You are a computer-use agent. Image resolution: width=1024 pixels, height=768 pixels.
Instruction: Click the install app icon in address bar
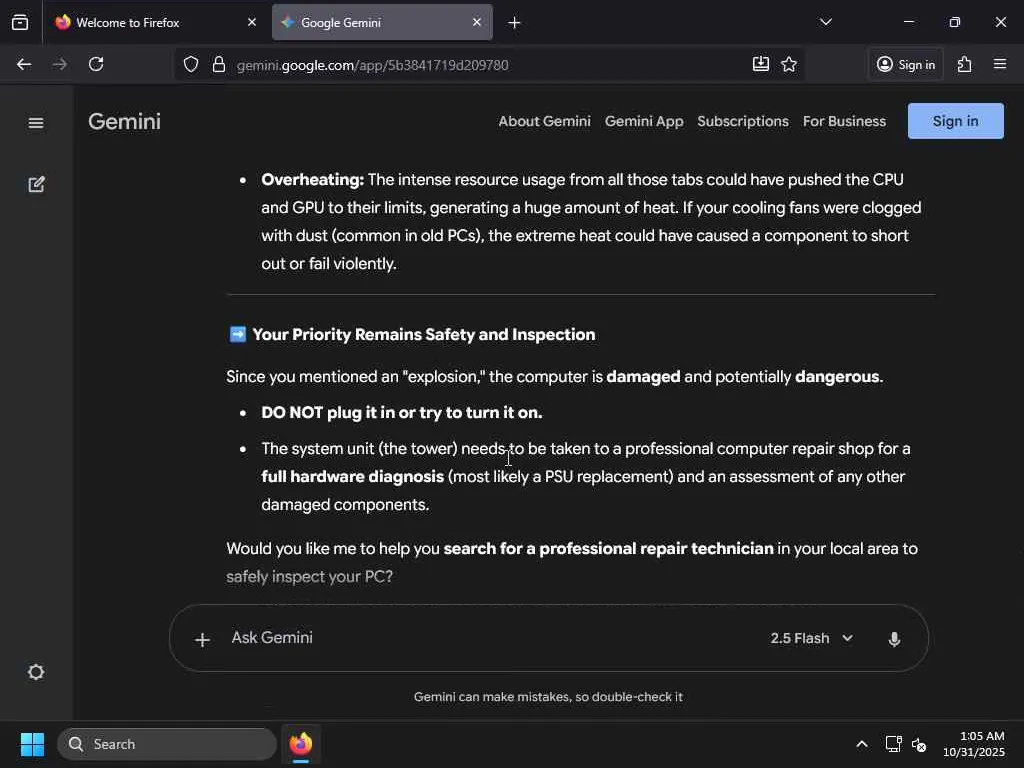(761, 64)
